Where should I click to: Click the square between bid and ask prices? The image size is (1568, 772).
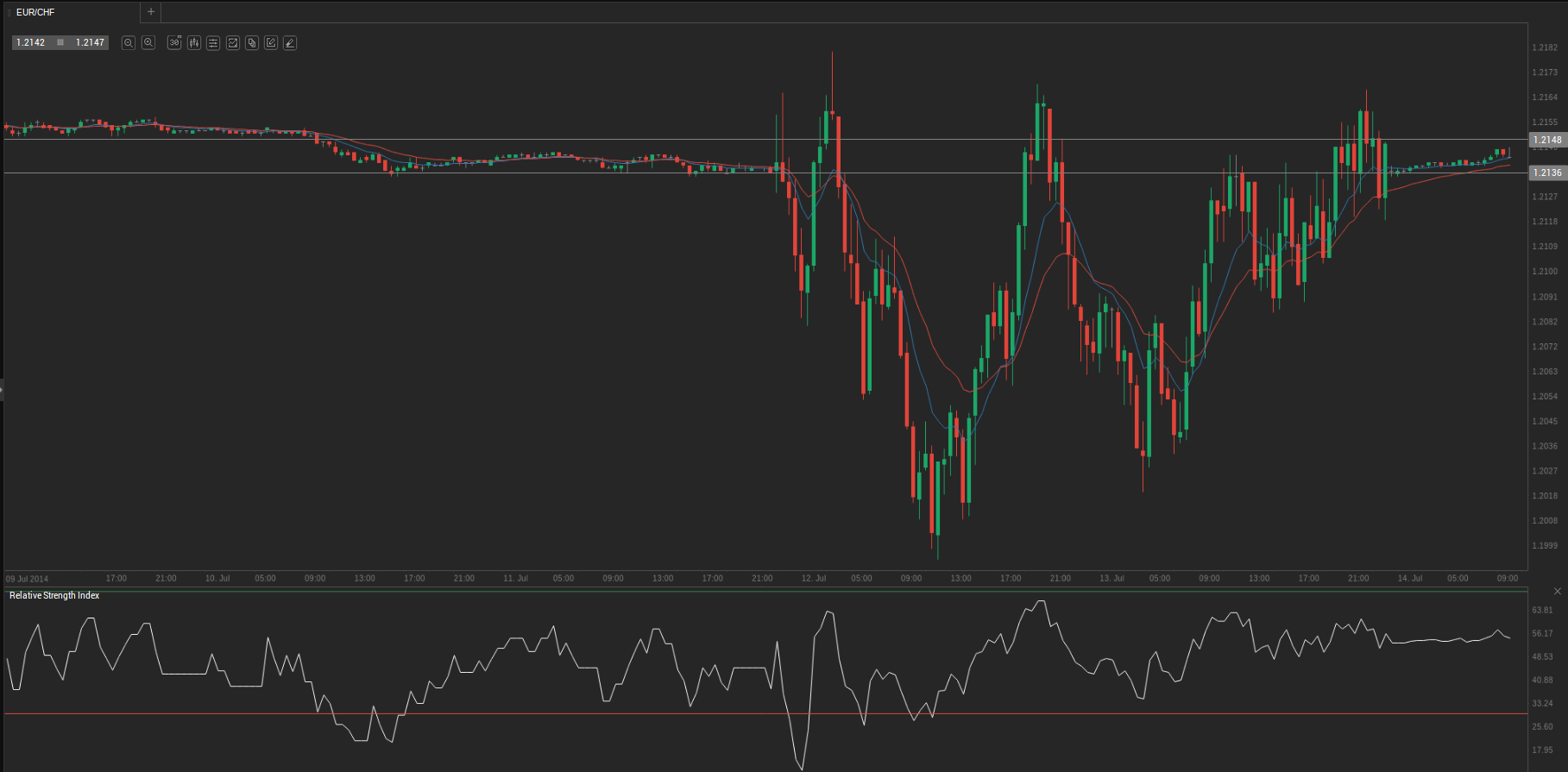coord(60,42)
